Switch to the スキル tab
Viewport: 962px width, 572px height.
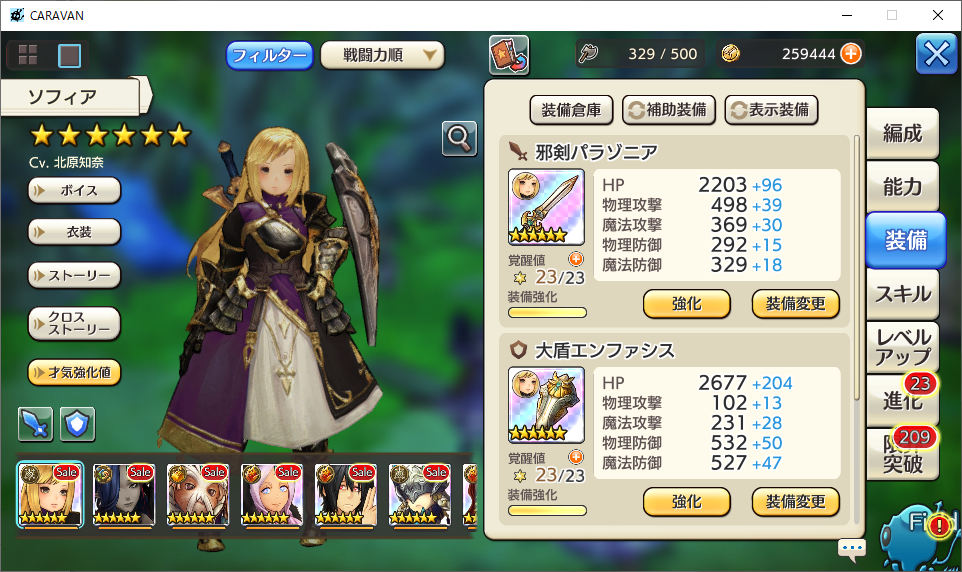(902, 294)
